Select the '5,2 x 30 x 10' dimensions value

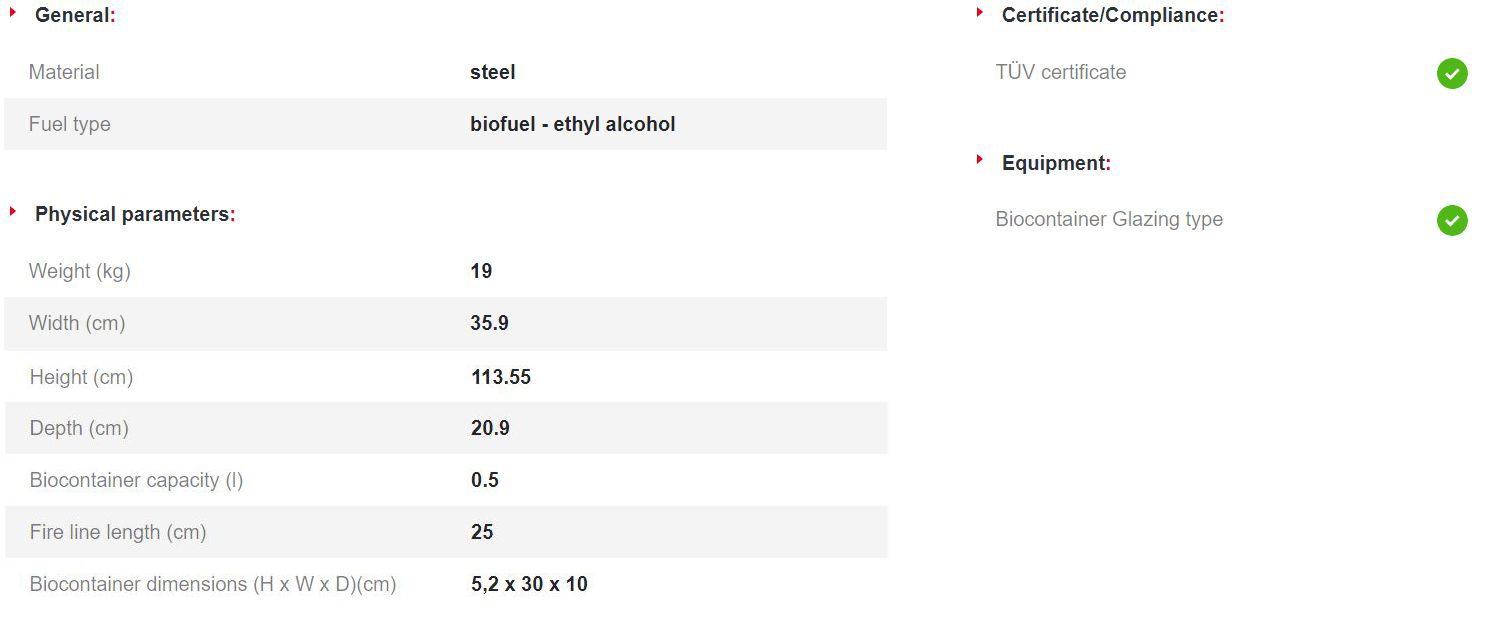tap(529, 584)
